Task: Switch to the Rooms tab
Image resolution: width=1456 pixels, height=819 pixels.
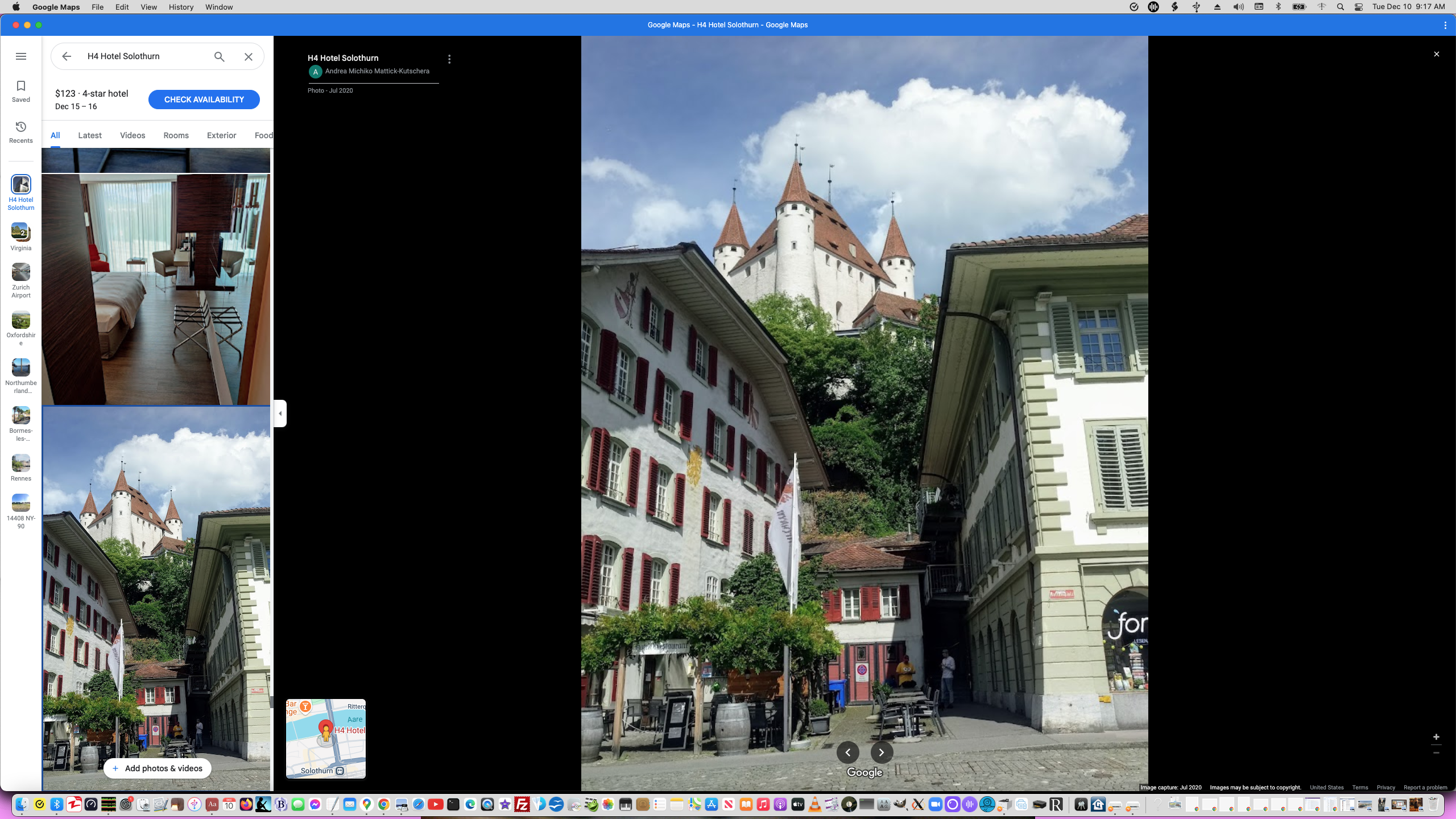Action: point(176,135)
